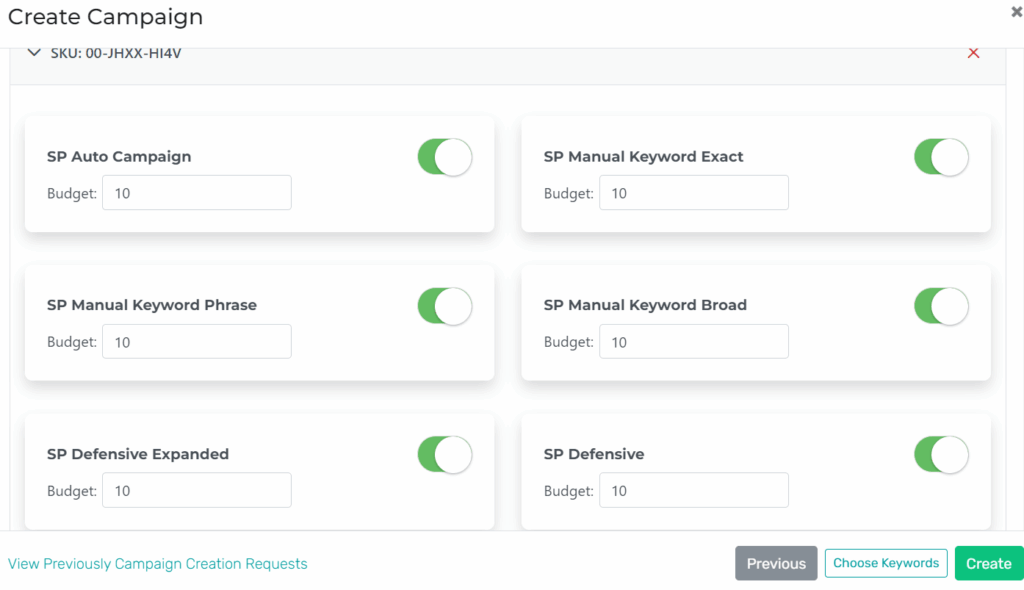Toggle the SP Defensive switch
The width and height of the screenshot is (1024, 590).
pos(941,455)
